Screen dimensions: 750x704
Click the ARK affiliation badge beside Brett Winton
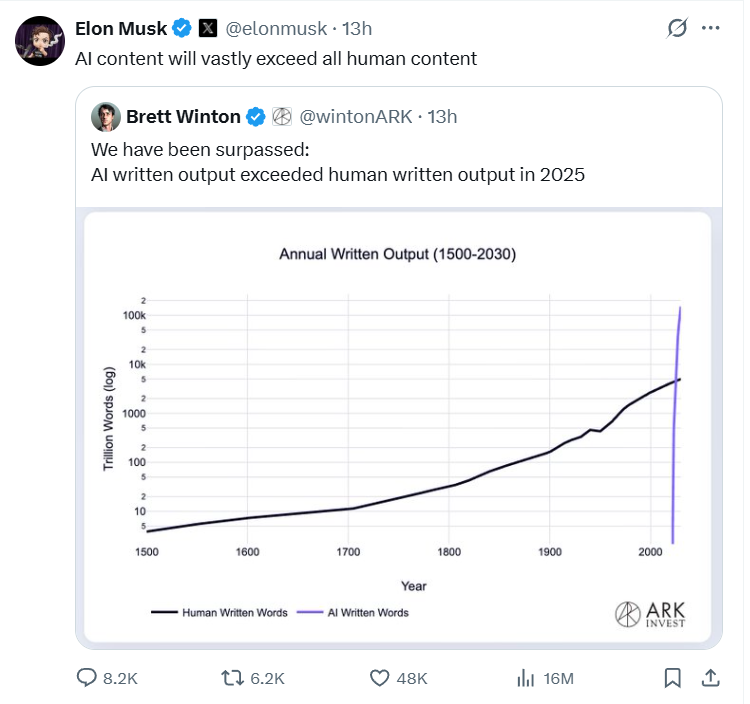pyautogui.click(x=281, y=117)
